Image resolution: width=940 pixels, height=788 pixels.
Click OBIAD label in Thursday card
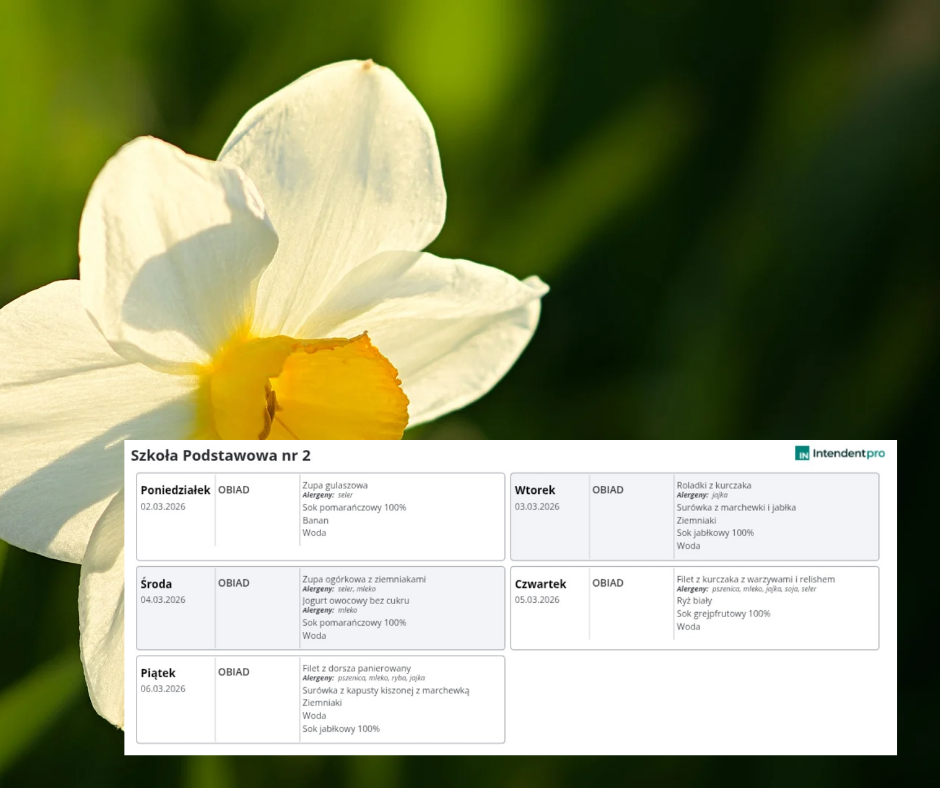tap(608, 583)
